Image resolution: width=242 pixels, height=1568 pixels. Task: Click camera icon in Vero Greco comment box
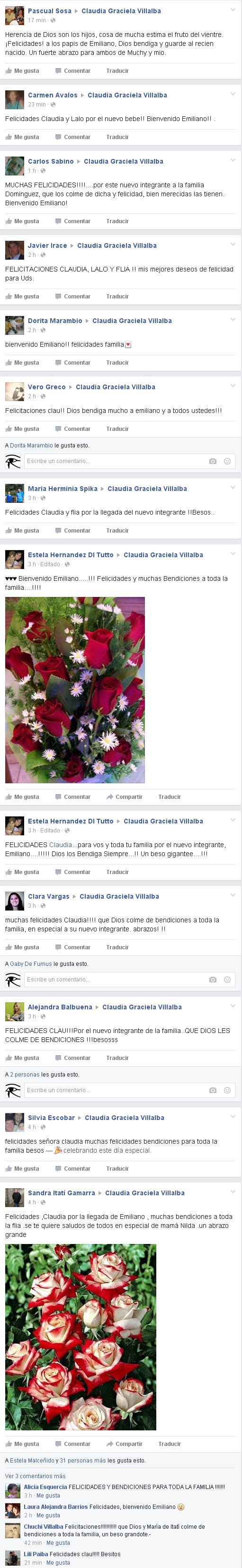[x=212, y=461]
